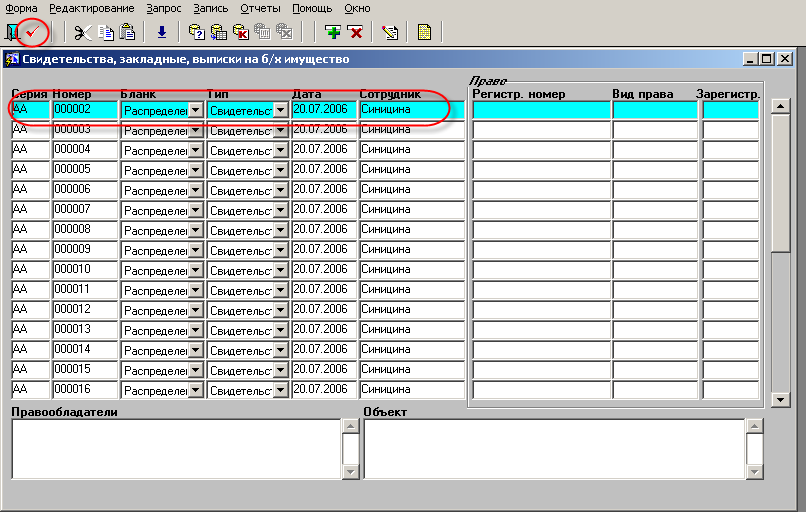Click the pencil edit icon in the toolbar
The height and width of the screenshot is (512, 806).
390,32
